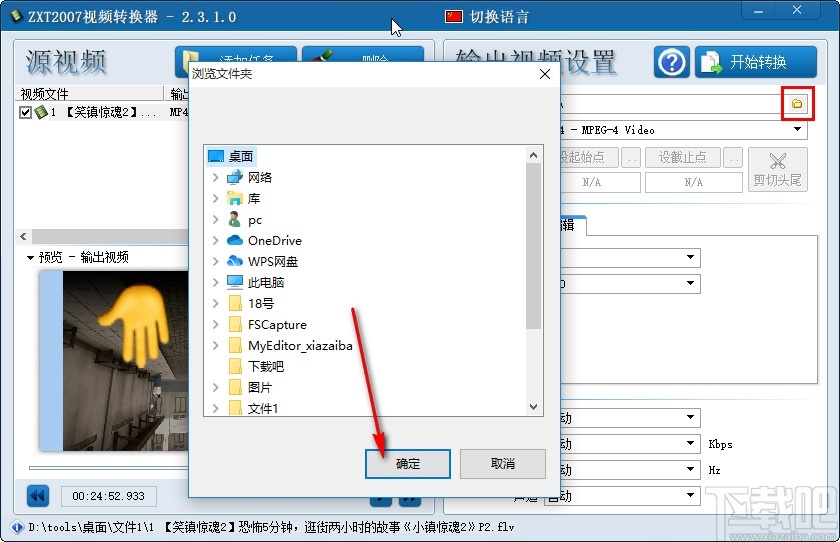Expand the 此电脑 tree node
Viewport: 840px width, 542px height.
tap(215, 282)
